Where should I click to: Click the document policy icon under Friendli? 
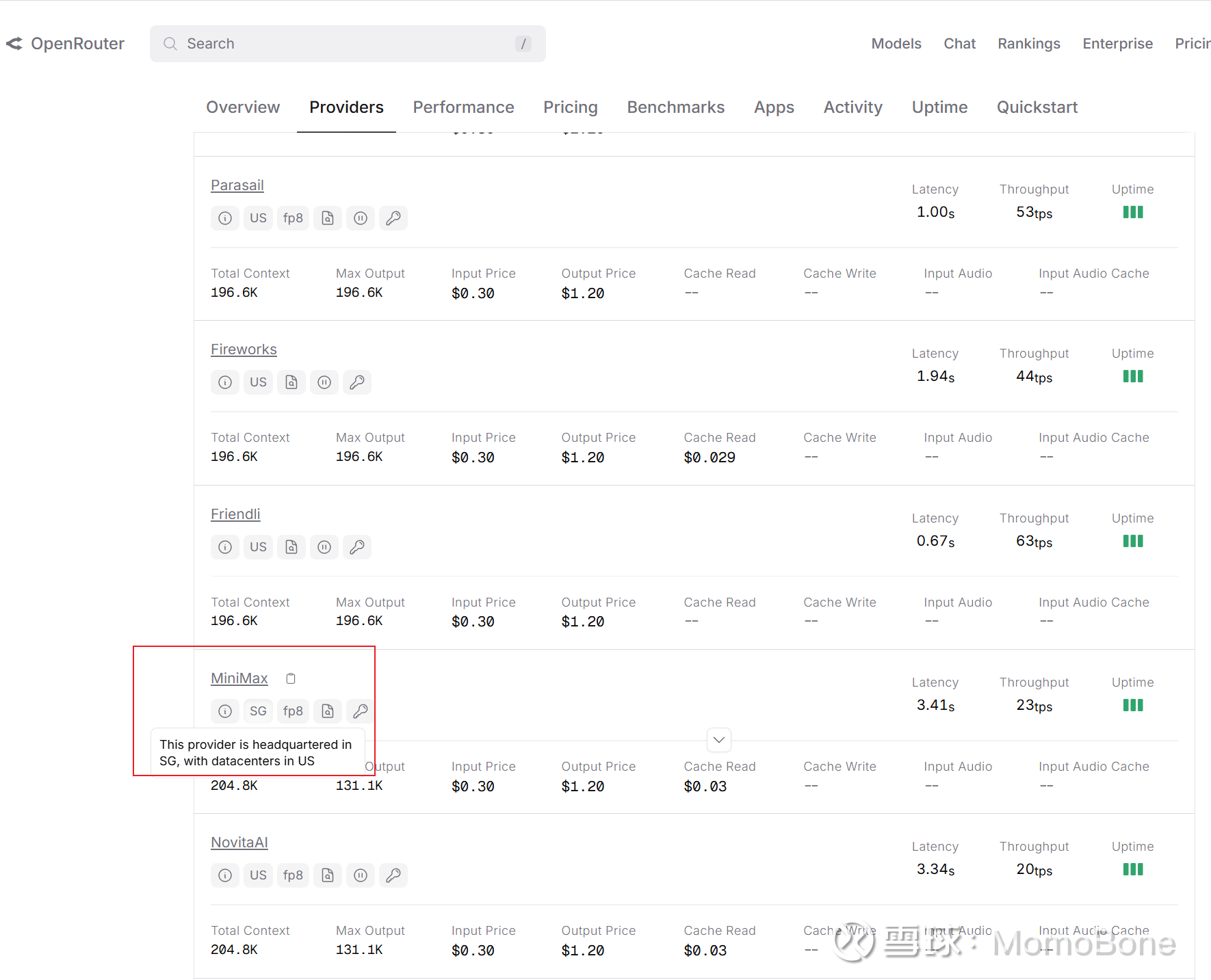[291, 547]
